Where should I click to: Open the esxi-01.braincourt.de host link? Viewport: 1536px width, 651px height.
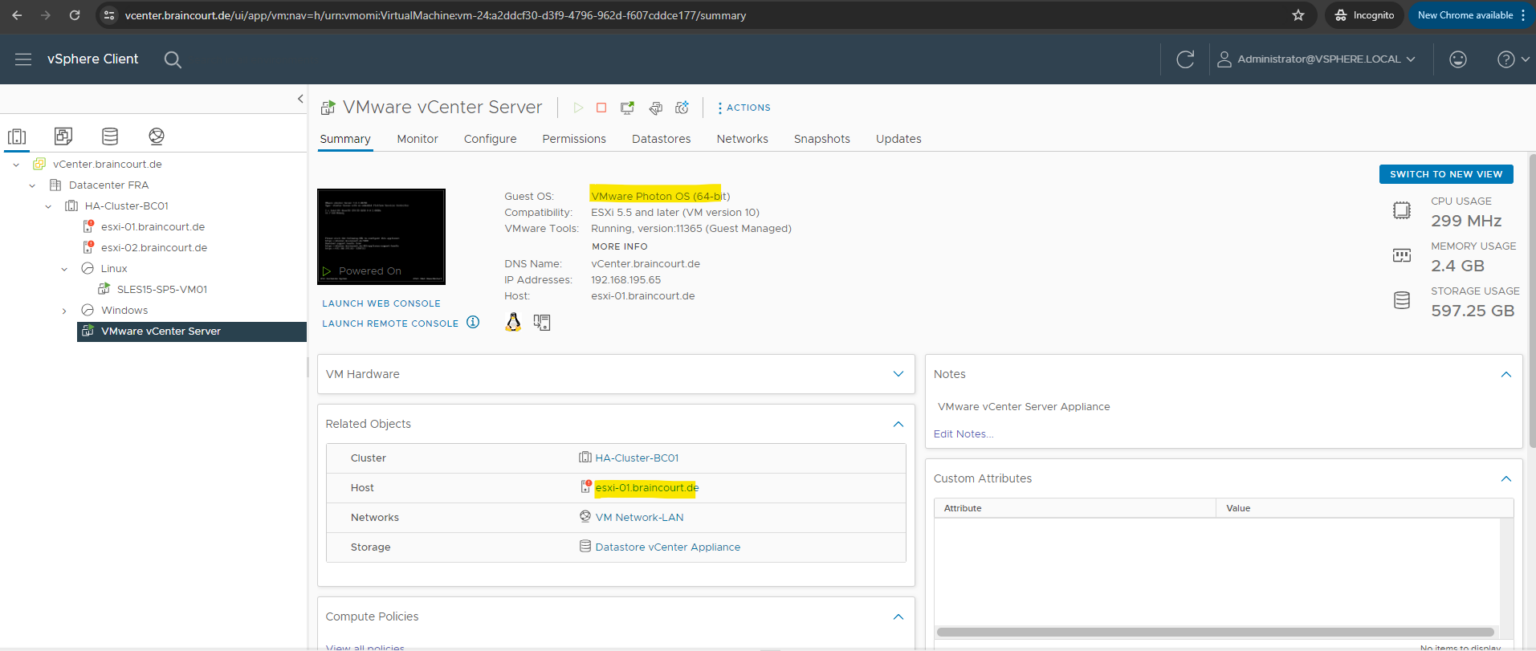pyautogui.click(x=646, y=487)
